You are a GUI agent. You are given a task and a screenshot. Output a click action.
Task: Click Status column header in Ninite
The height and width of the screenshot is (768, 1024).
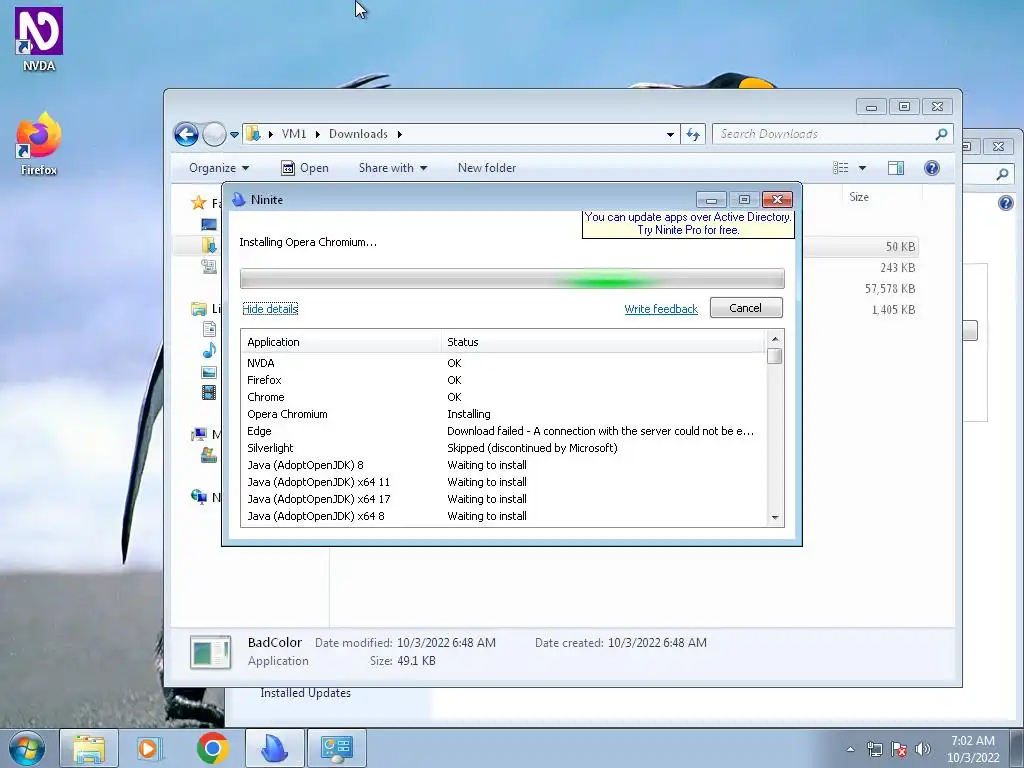(x=602, y=342)
